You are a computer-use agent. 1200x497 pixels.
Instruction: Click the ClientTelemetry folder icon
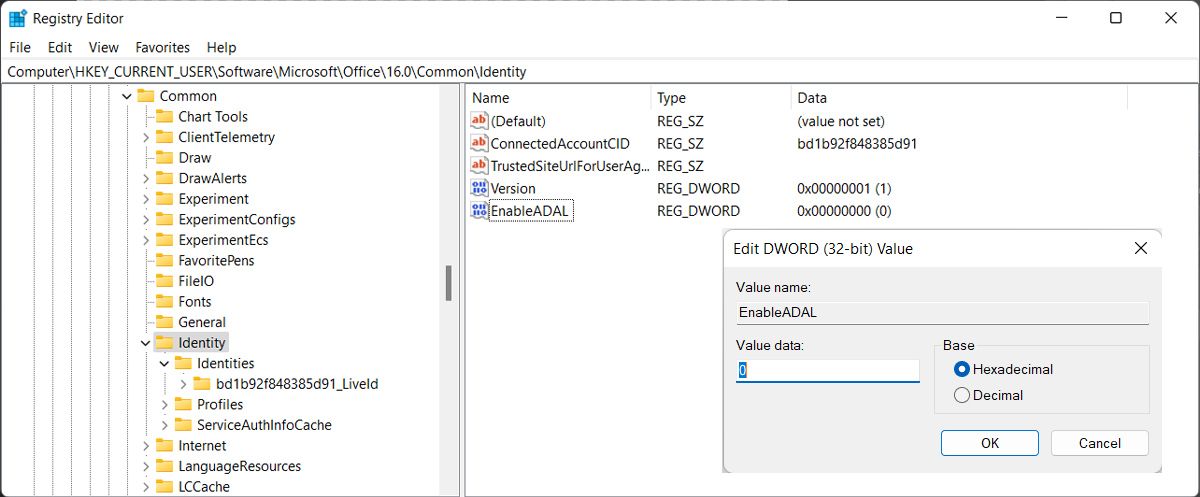tap(165, 137)
